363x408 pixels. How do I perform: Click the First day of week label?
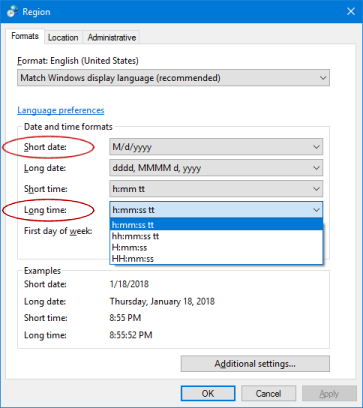(x=58, y=231)
